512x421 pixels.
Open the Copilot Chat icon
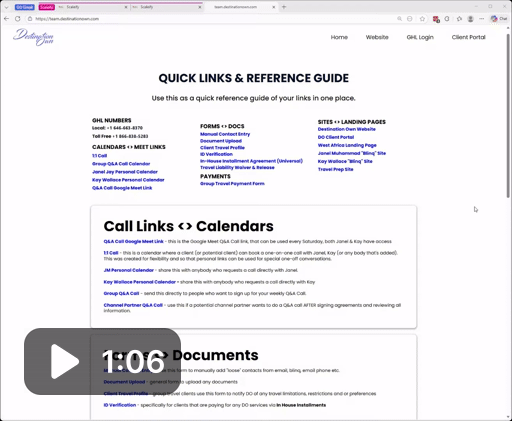[499, 19]
